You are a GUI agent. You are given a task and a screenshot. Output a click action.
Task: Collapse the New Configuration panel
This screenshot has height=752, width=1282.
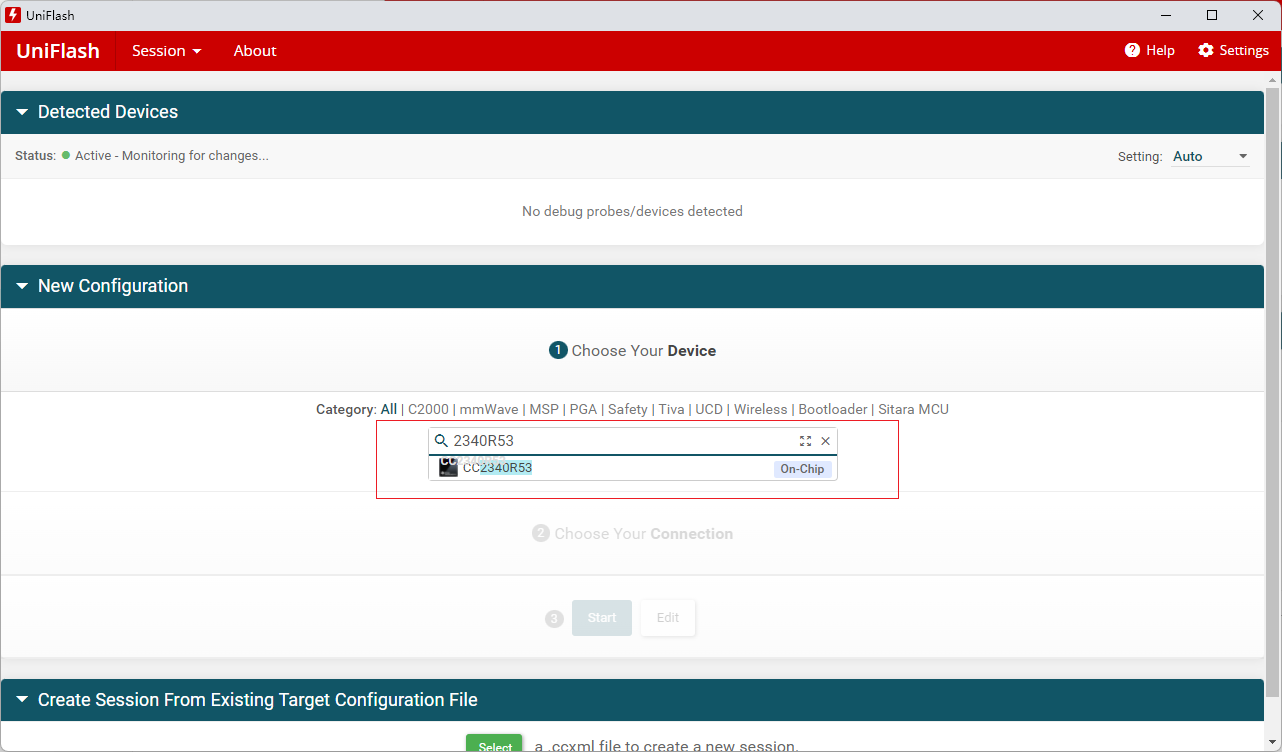coord(22,286)
